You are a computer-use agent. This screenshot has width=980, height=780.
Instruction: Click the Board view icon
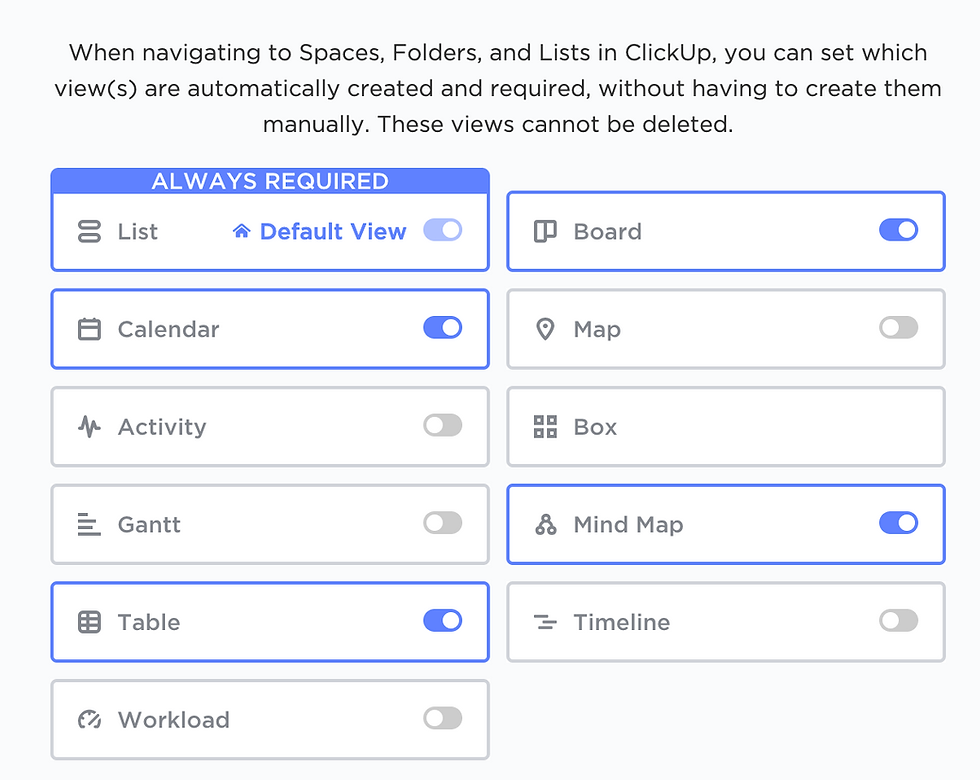pyautogui.click(x=545, y=231)
